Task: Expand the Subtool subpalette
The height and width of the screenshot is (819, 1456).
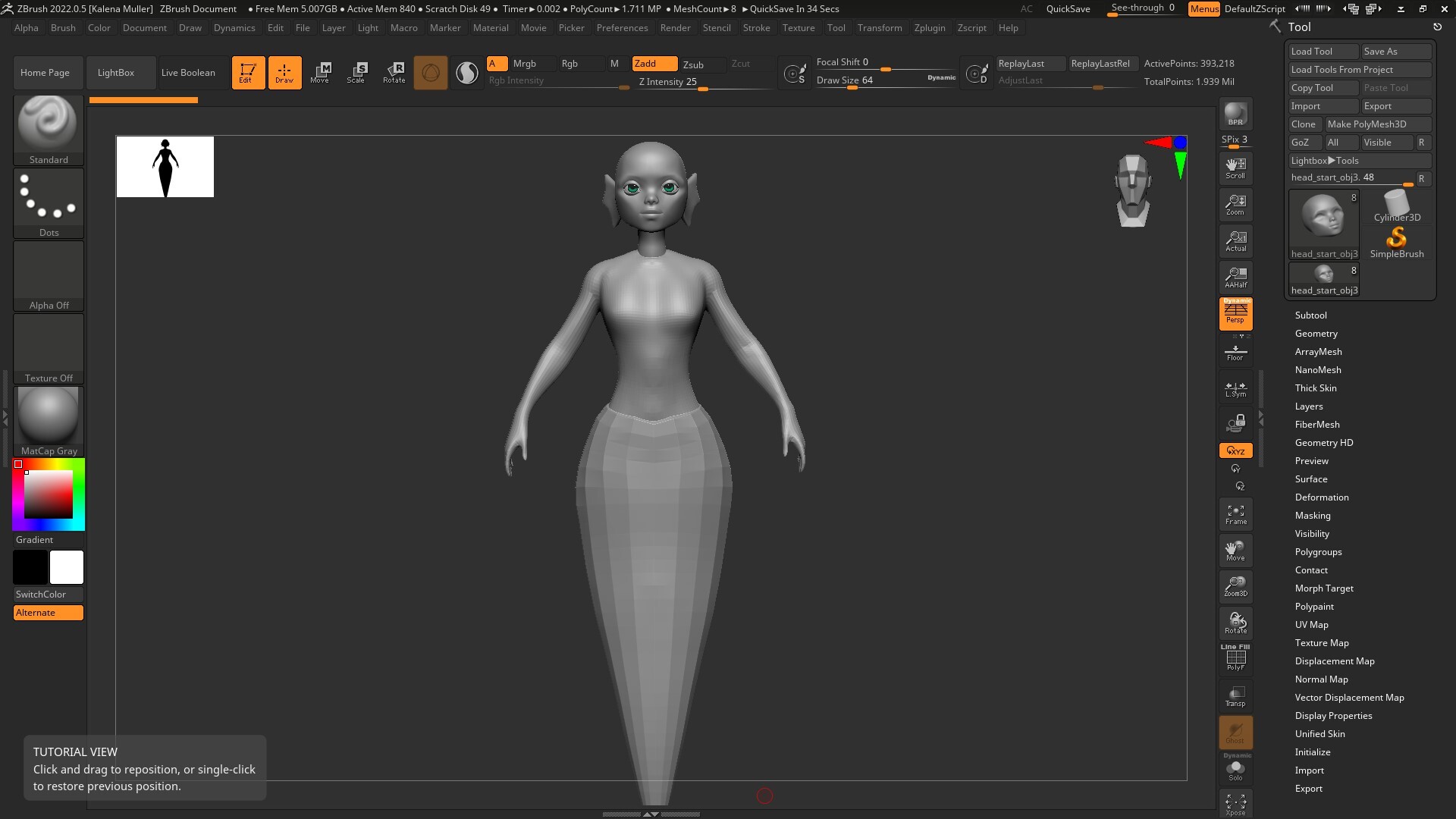Action: pyautogui.click(x=1310, y=315)
